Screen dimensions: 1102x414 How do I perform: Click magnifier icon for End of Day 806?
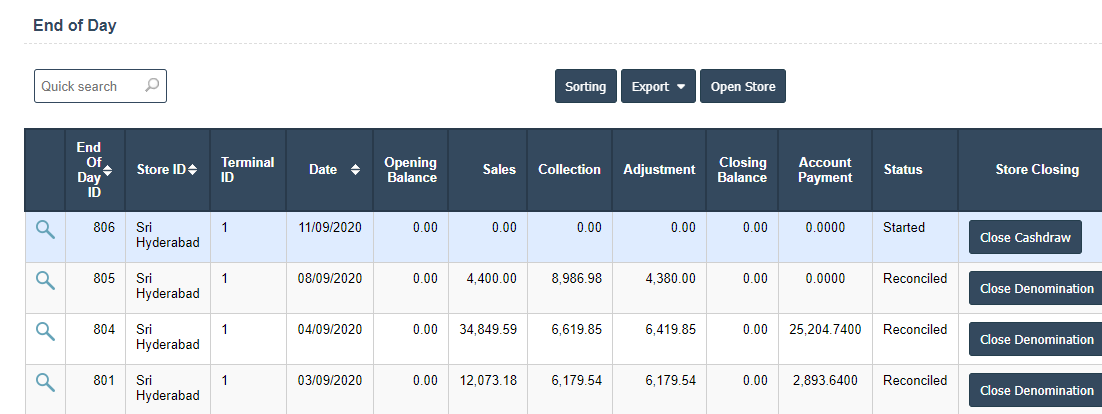point(45,230)
